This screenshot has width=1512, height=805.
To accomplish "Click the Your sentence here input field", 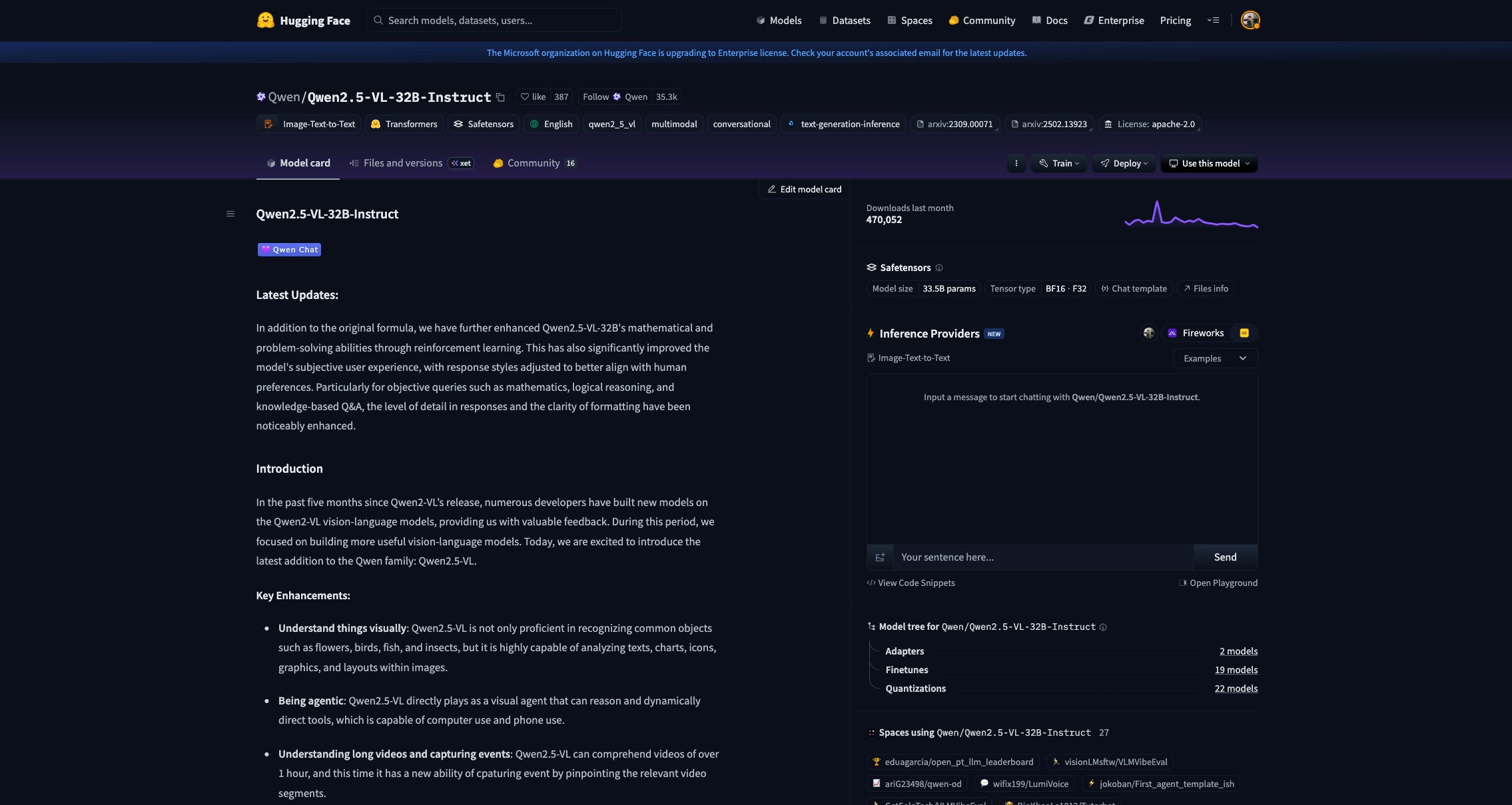I will pos(1042,557).
